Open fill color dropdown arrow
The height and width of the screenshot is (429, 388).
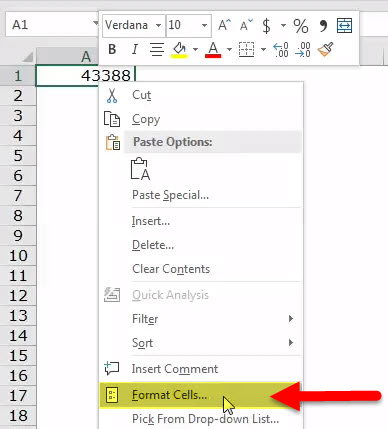click(195, 50)
